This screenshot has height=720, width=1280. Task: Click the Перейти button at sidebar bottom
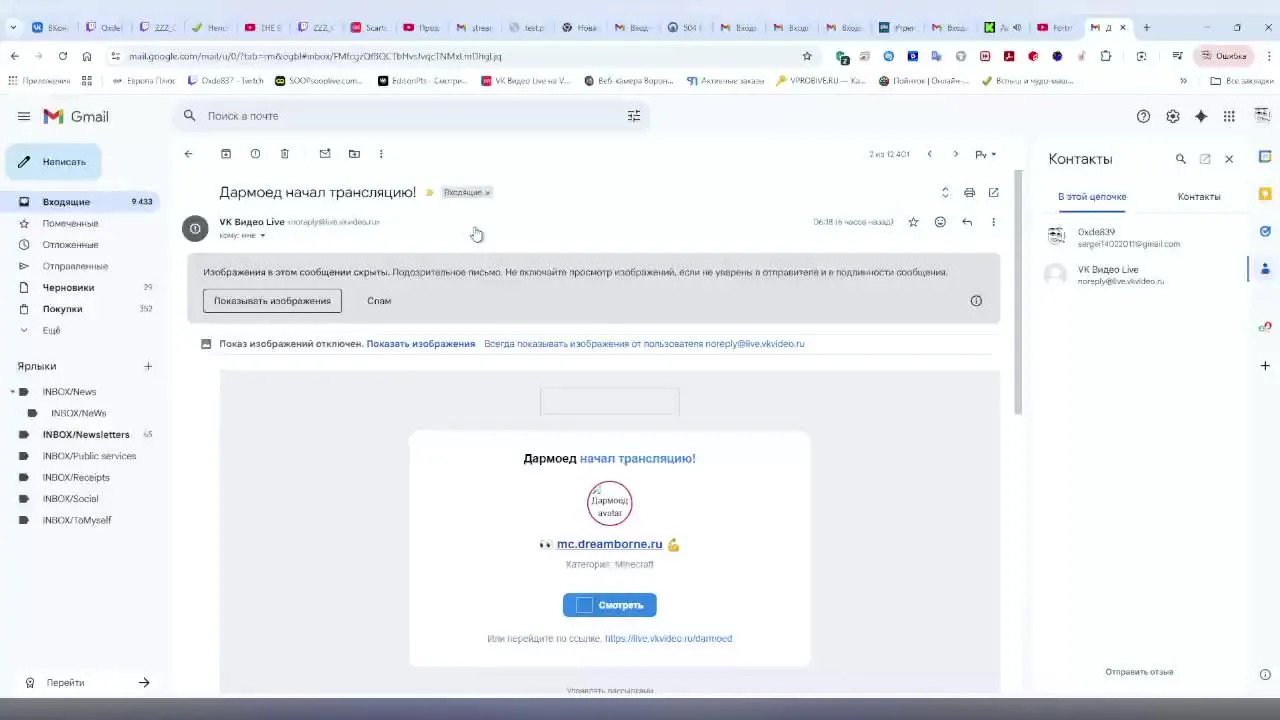tap(87, 683)
